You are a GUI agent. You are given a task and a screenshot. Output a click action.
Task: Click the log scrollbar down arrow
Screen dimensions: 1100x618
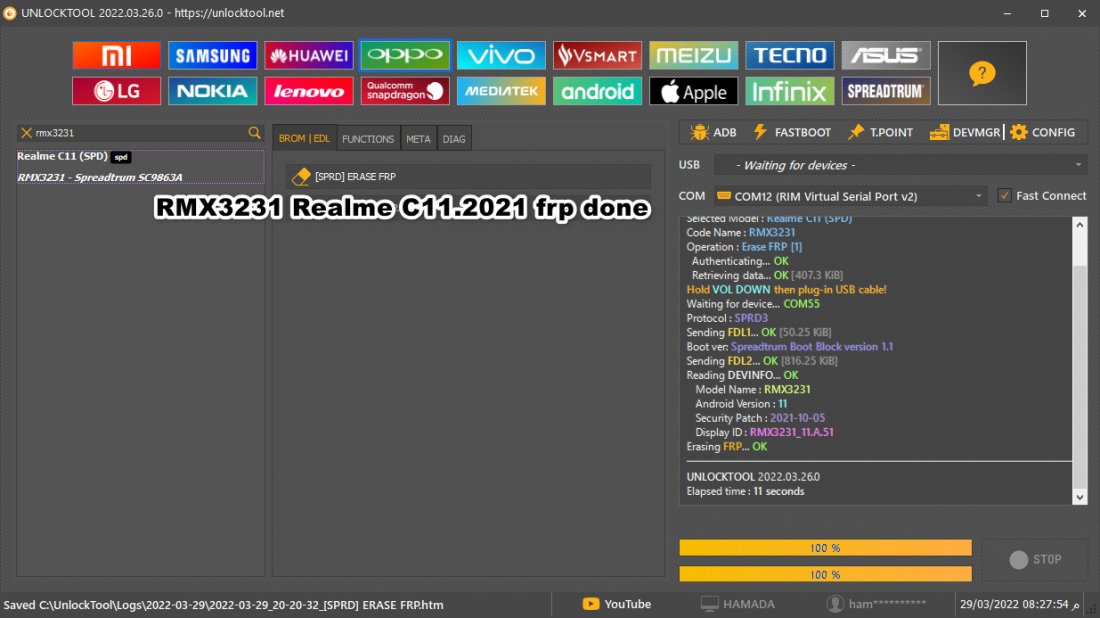point(1080,497)
